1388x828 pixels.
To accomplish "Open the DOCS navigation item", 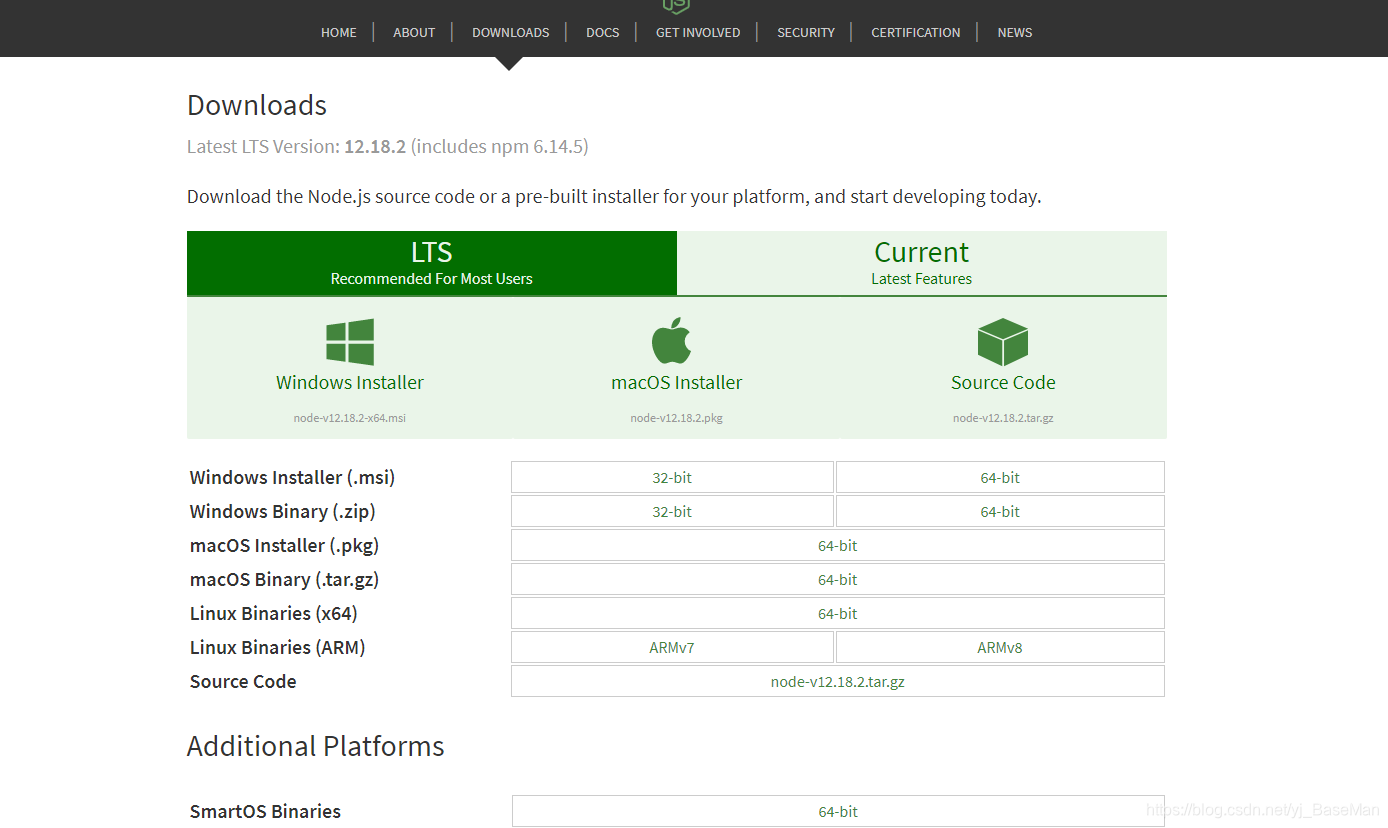I will point(603,32).
